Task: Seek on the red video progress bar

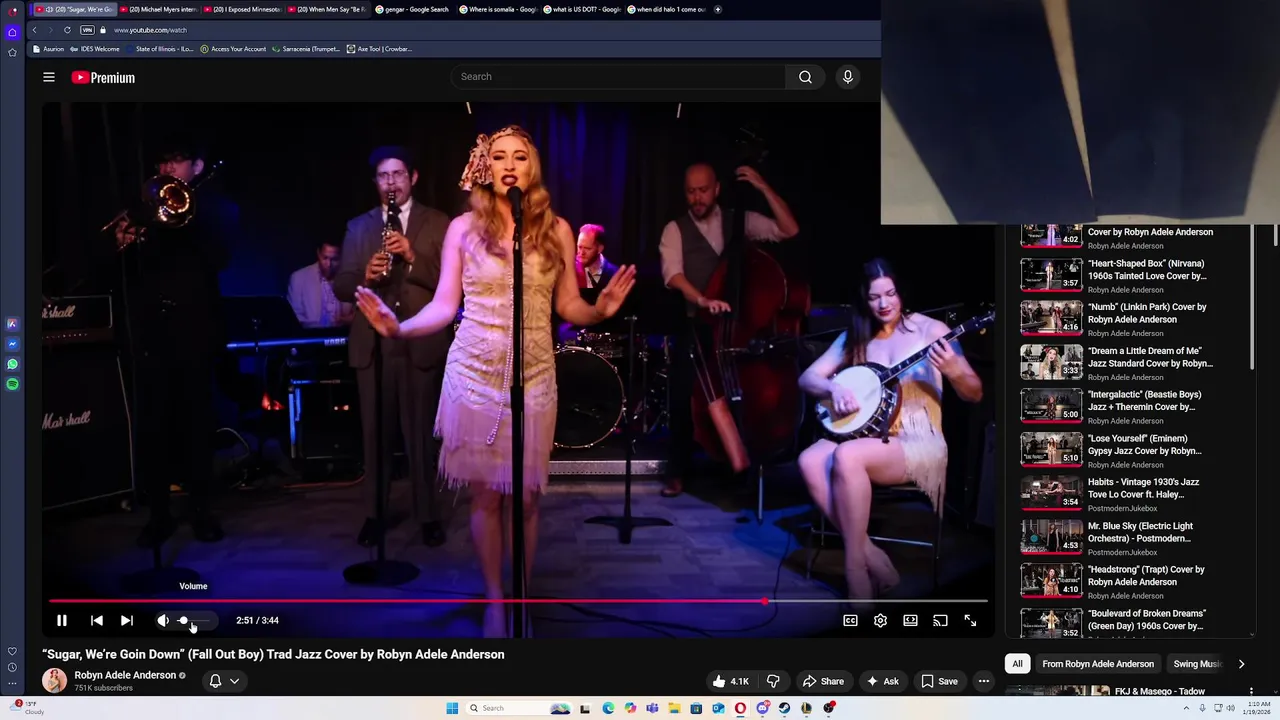Action: click(x=518, y=601)
